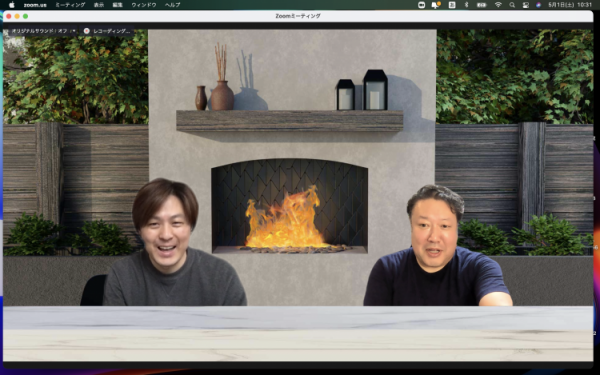Launch Siri from the menu bar
This screenshot has width=600, height=375.
[538, 5]
